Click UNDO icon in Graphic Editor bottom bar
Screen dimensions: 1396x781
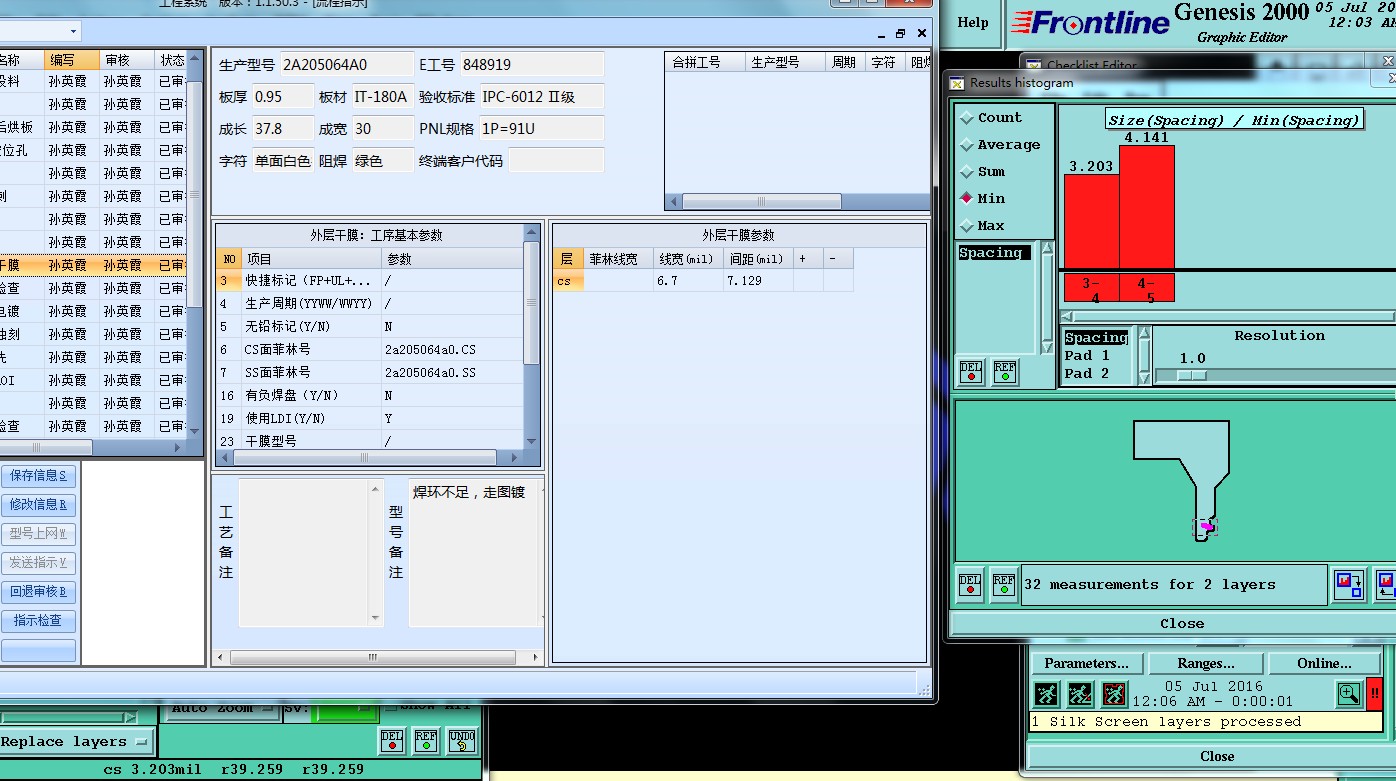[x=461, y=741]
